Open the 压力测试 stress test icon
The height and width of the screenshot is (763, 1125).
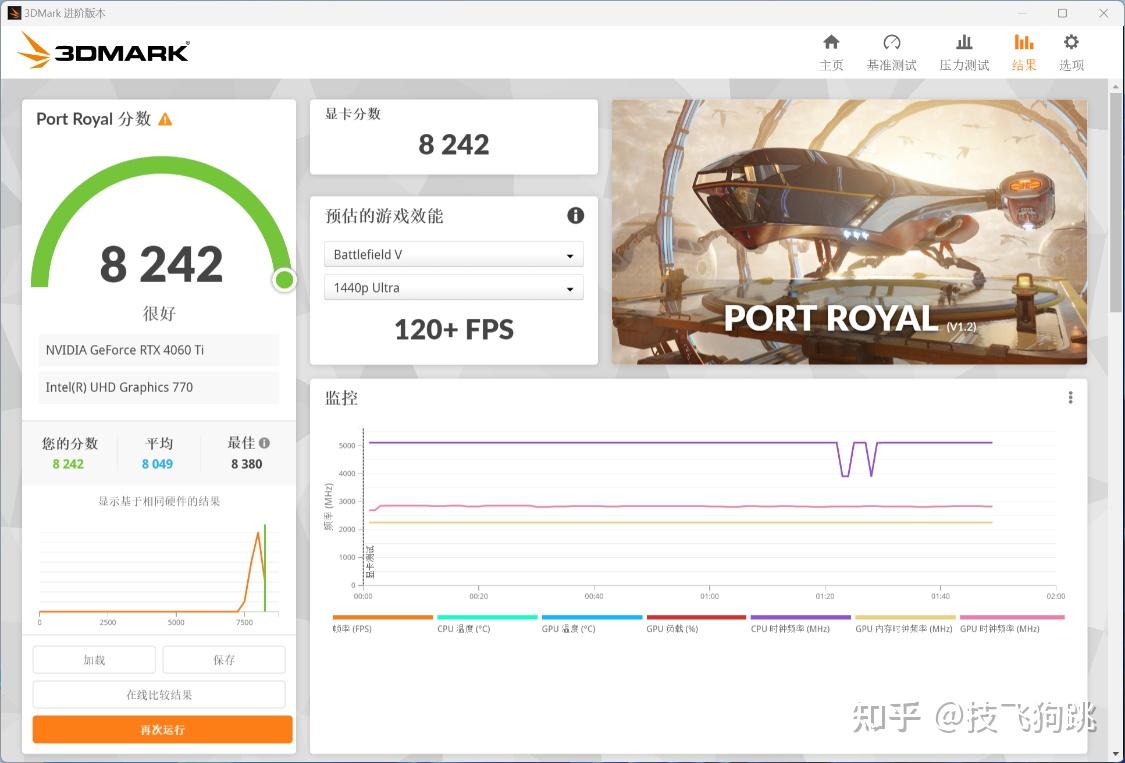click(964, 42)
